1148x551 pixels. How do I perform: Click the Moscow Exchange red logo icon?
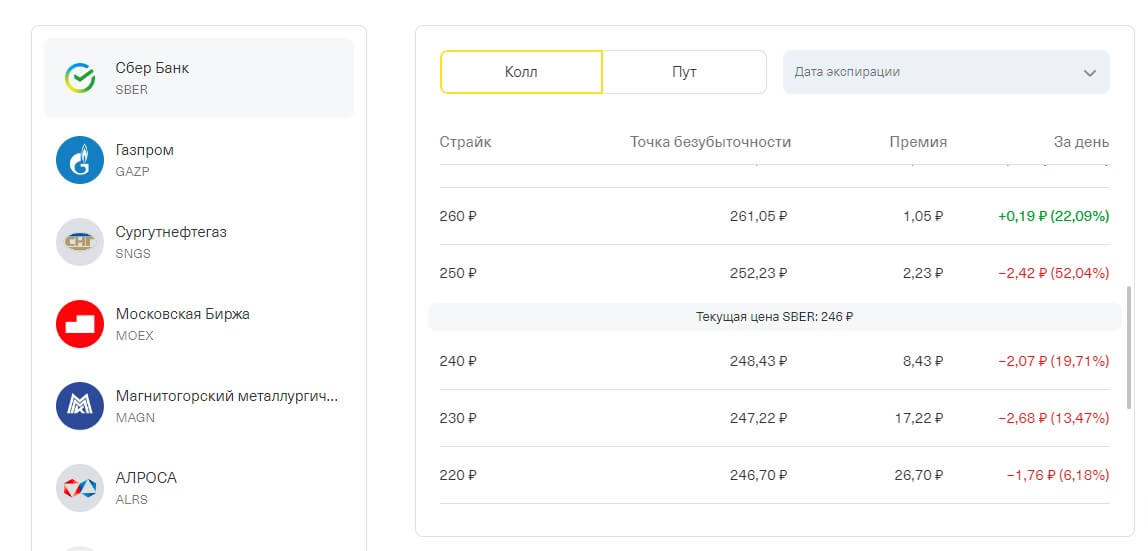[80, 324]
